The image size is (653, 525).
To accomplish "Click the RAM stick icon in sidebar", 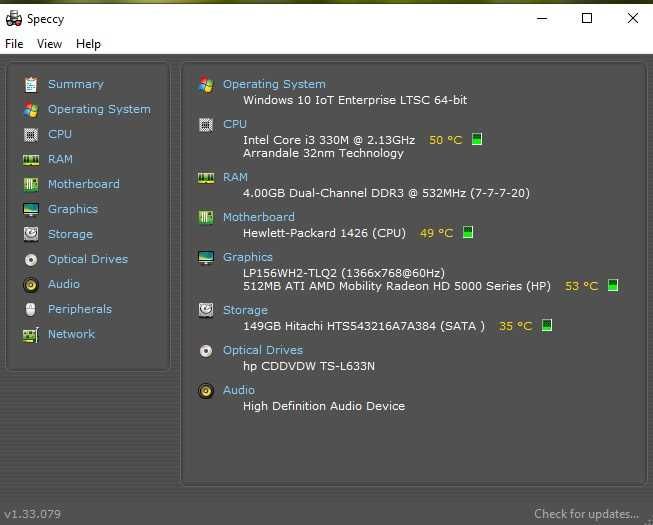I will [x=31, y=159].
